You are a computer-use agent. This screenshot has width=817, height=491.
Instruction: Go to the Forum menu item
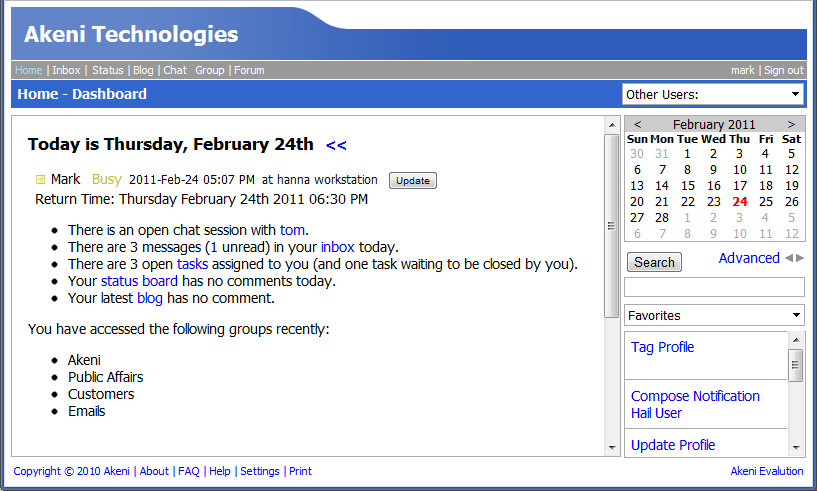tap(249, 70)
